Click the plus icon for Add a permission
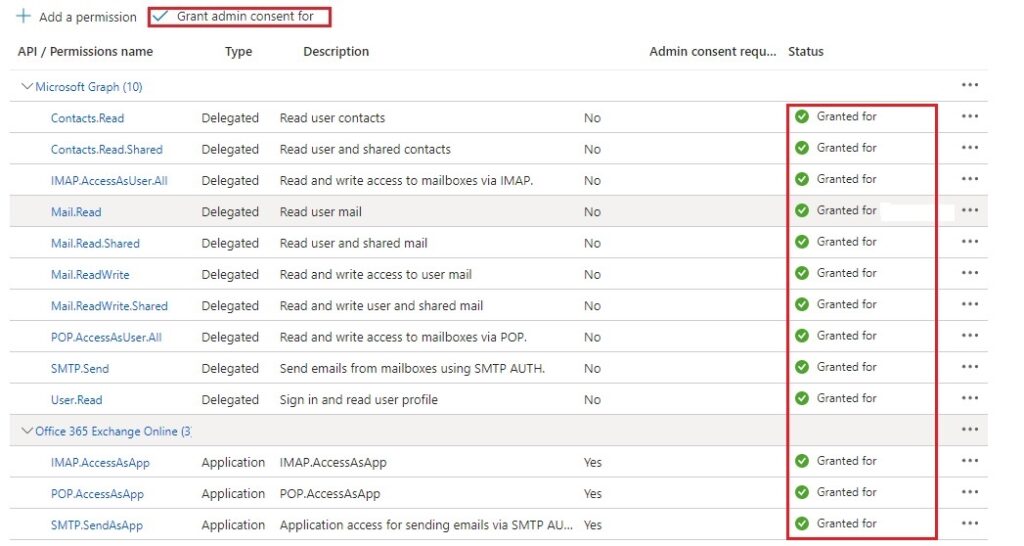Screen dimensions: 1024x546 (24, 17)
